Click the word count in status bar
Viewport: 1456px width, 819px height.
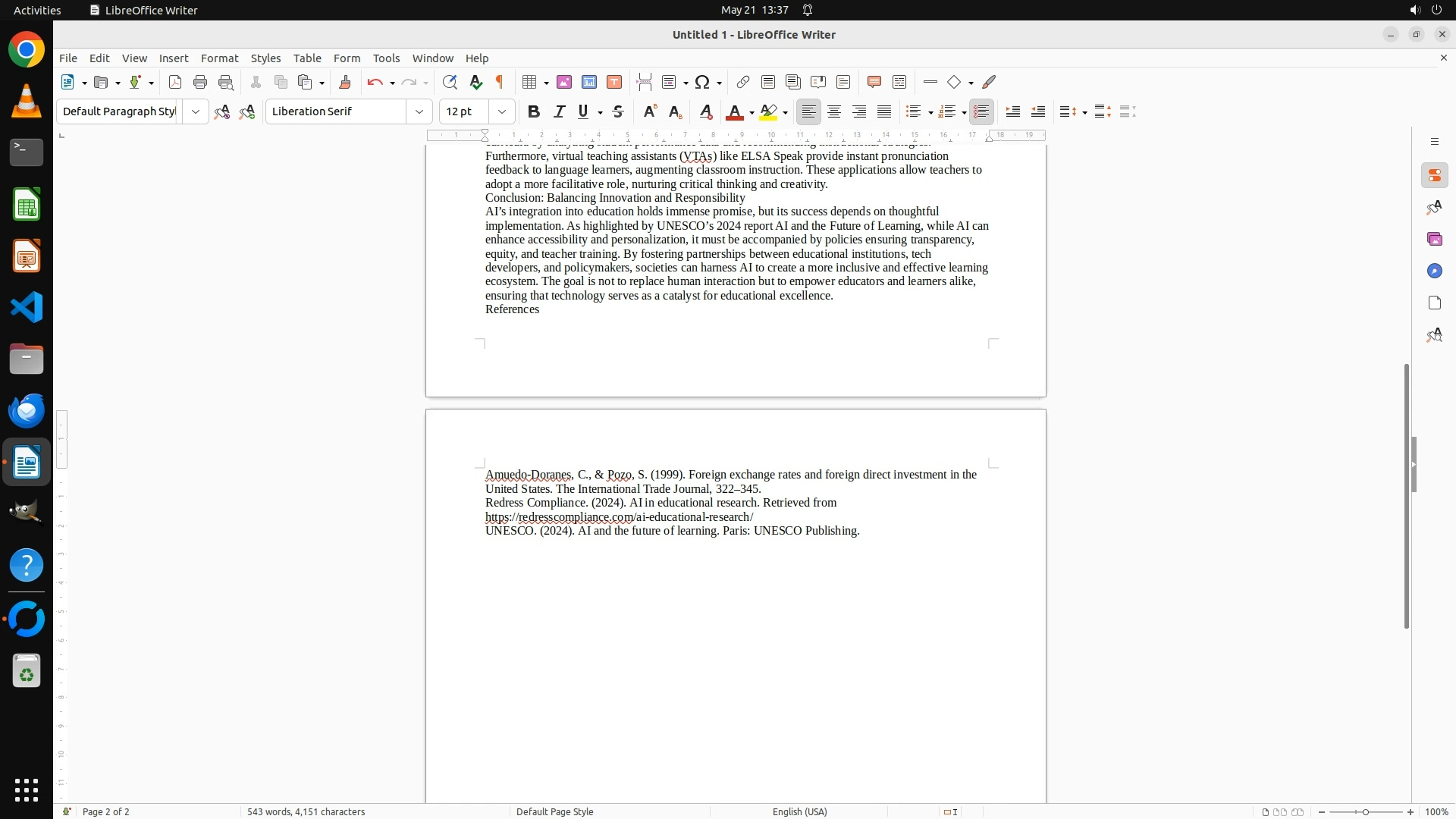tap(306, 811)
